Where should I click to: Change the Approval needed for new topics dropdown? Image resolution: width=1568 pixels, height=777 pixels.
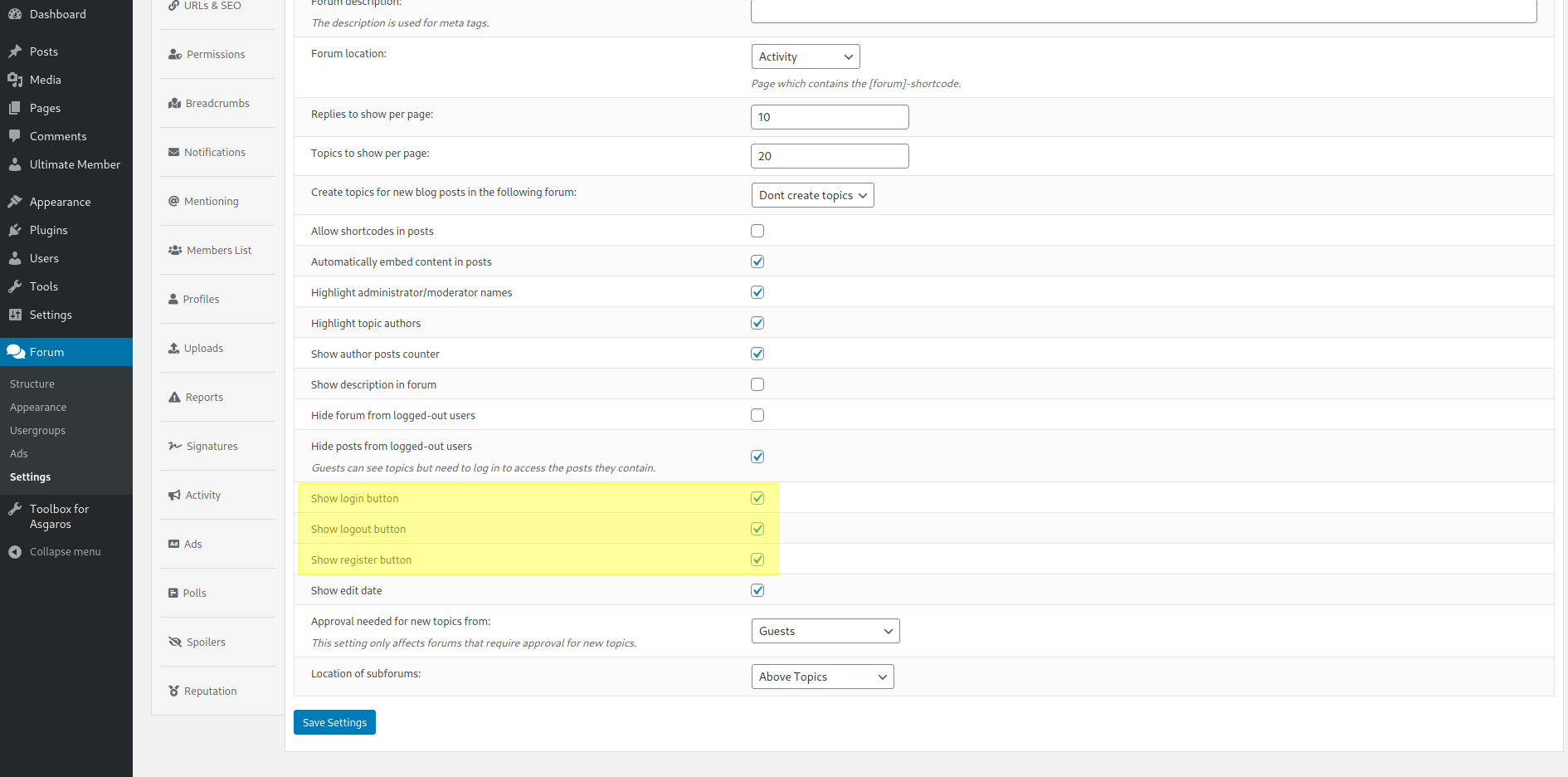point(824,630)
